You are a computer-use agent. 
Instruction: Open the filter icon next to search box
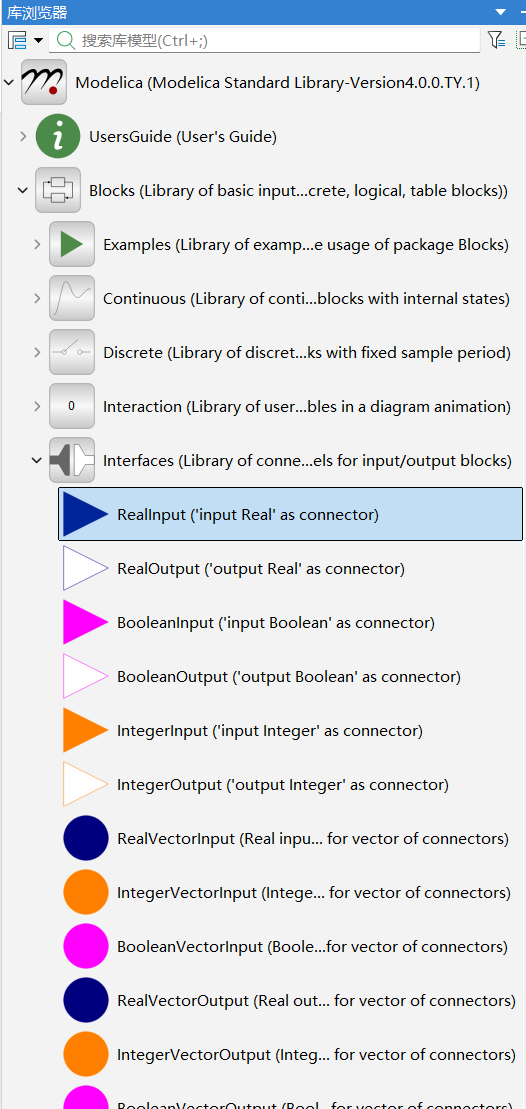click(496, 40)
